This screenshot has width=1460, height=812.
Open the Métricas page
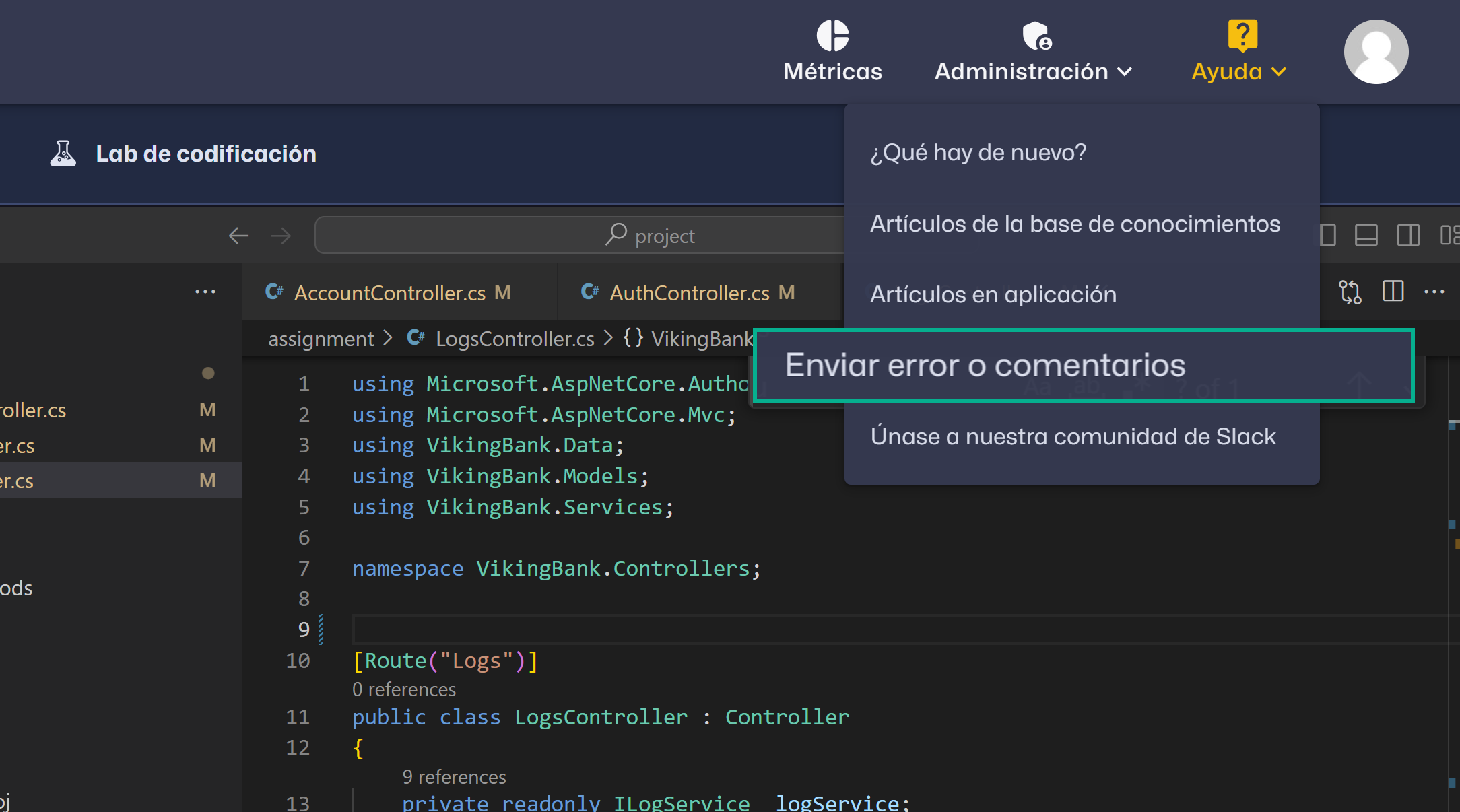pos(832,52)
